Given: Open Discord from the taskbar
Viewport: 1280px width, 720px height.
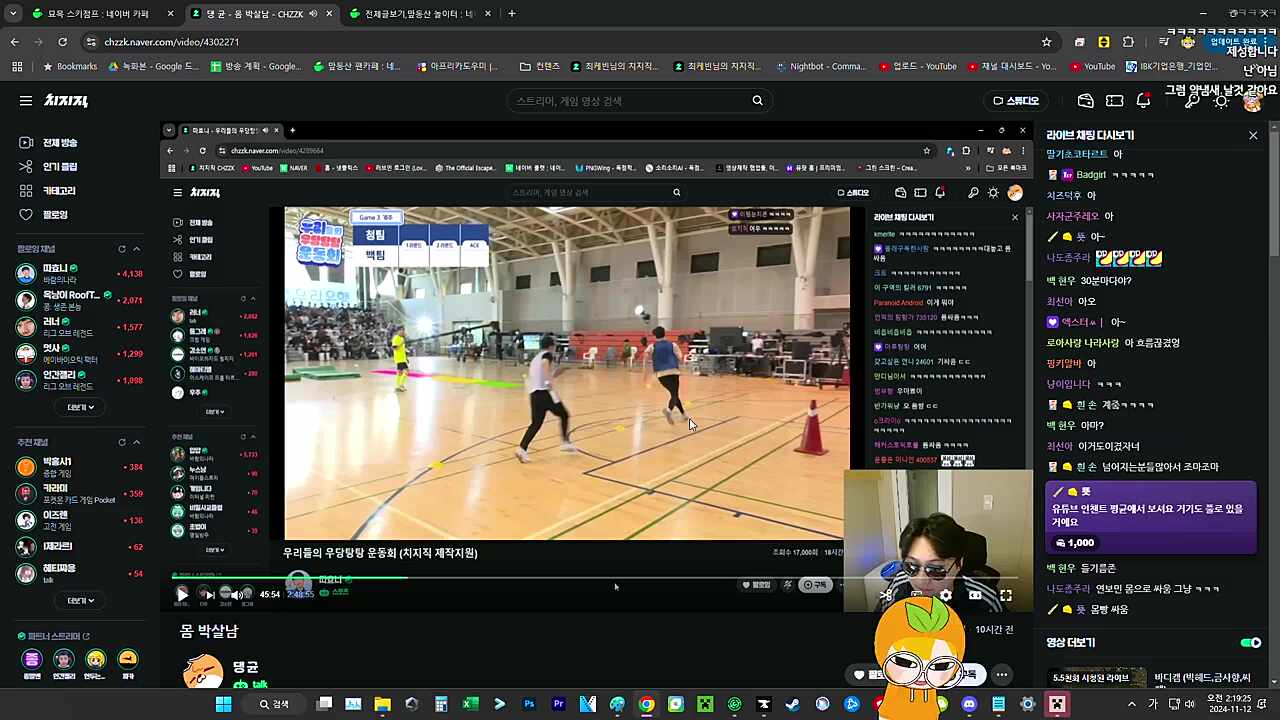Looking at the screenshot, I should click(x=969, y=704).
